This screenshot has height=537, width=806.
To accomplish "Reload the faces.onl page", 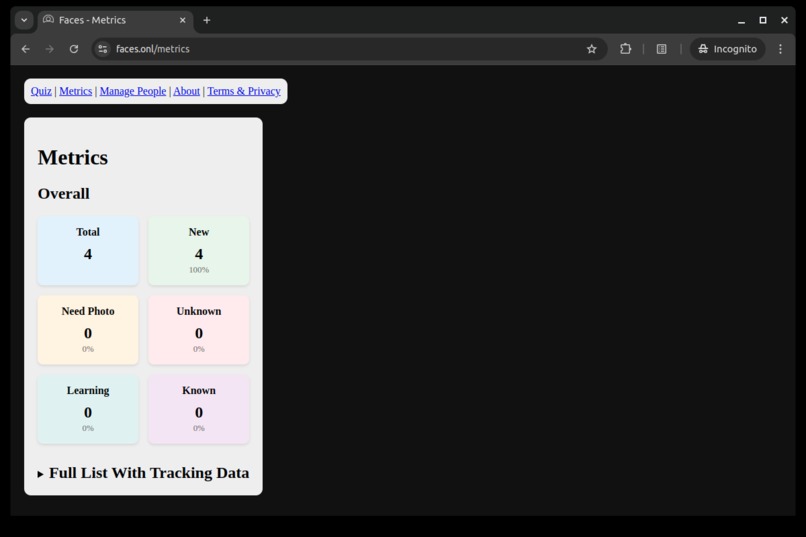I will coord(74,49).
